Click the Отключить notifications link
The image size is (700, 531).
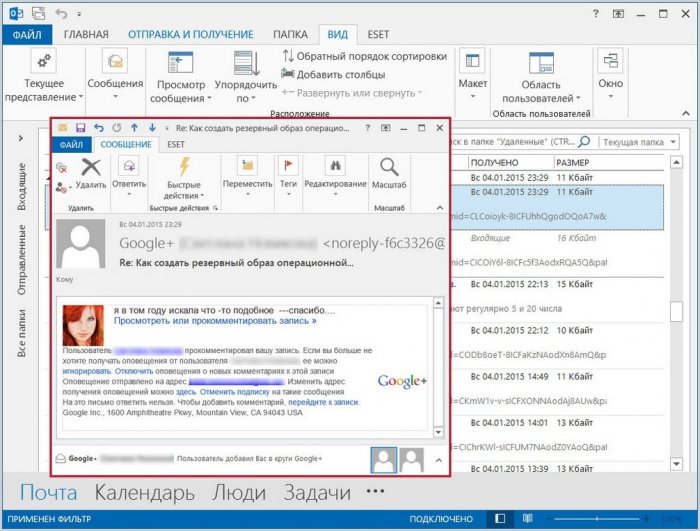pos(134,371)
